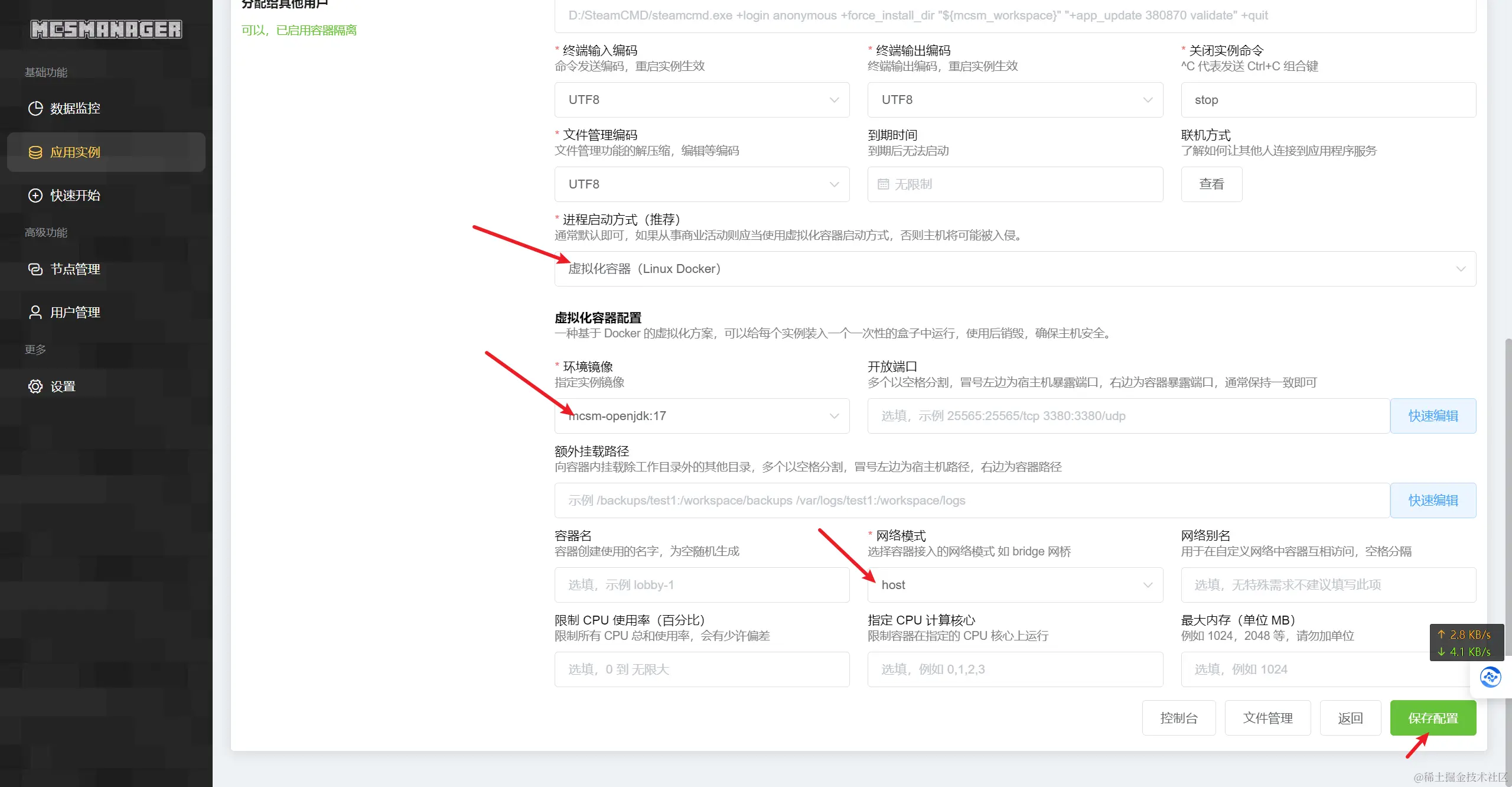Click calendar icon in 到期时间 field
The image size is (1512, 787).
(883, 184)
